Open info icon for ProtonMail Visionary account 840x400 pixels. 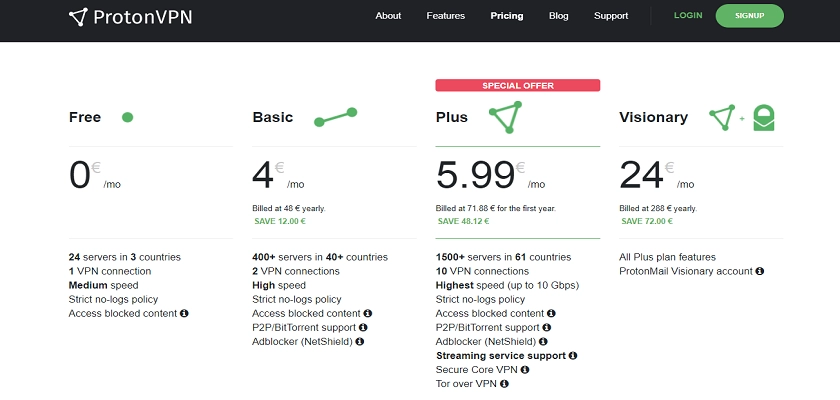pyautogui.click(x=760, y=271)
